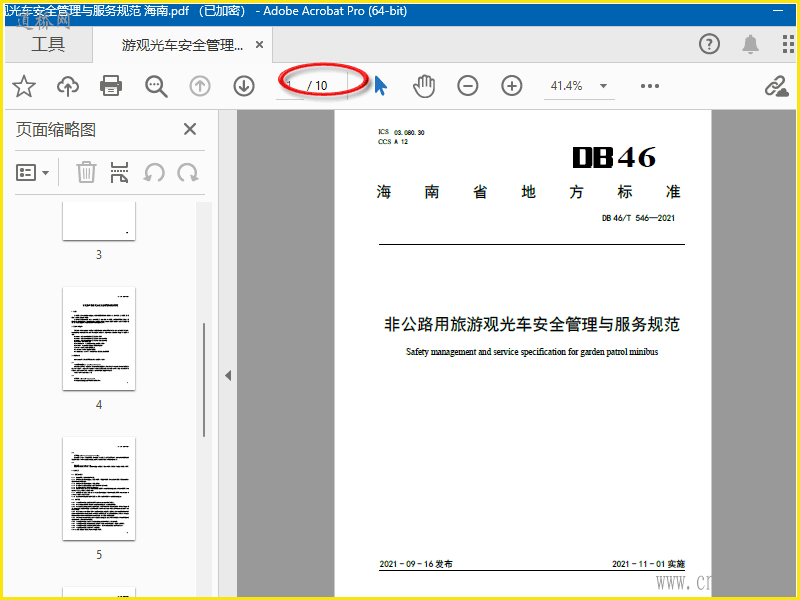Click the thumbnail panel scrollbar
This screenshot has width=800, height=600.
[204, 380]
